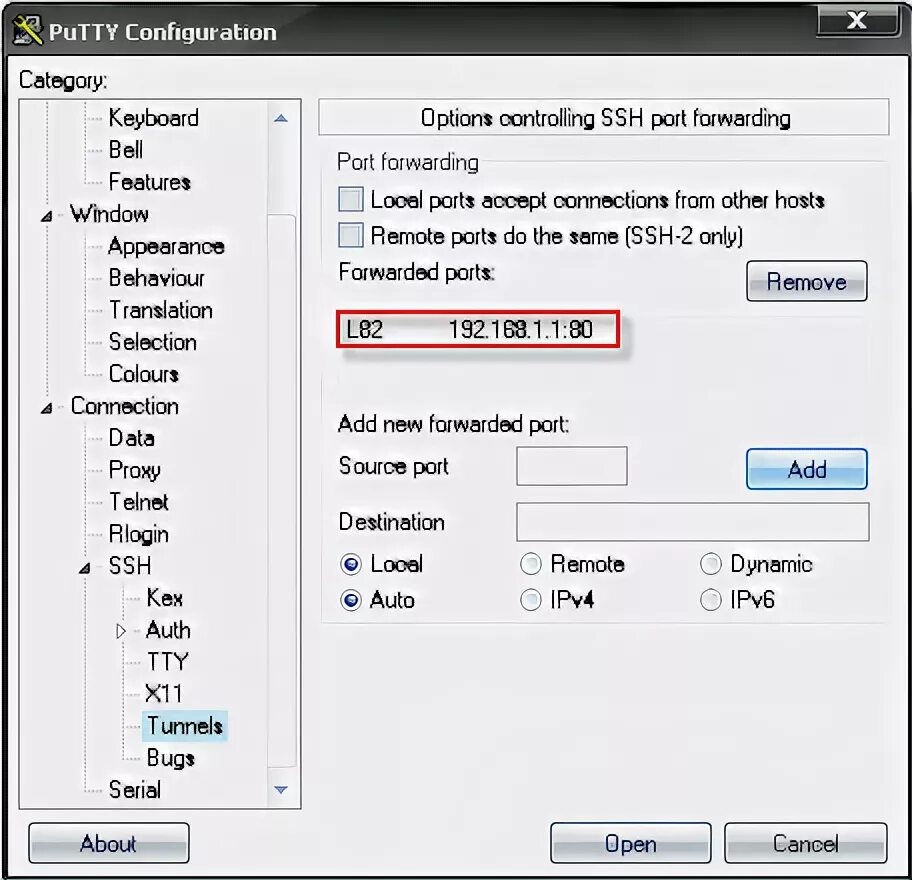Viewport: 912px width, 880px height.
Task: Enable local ports accept connections from other hosts
Action: pyautogui.click(x=351, y=199)
